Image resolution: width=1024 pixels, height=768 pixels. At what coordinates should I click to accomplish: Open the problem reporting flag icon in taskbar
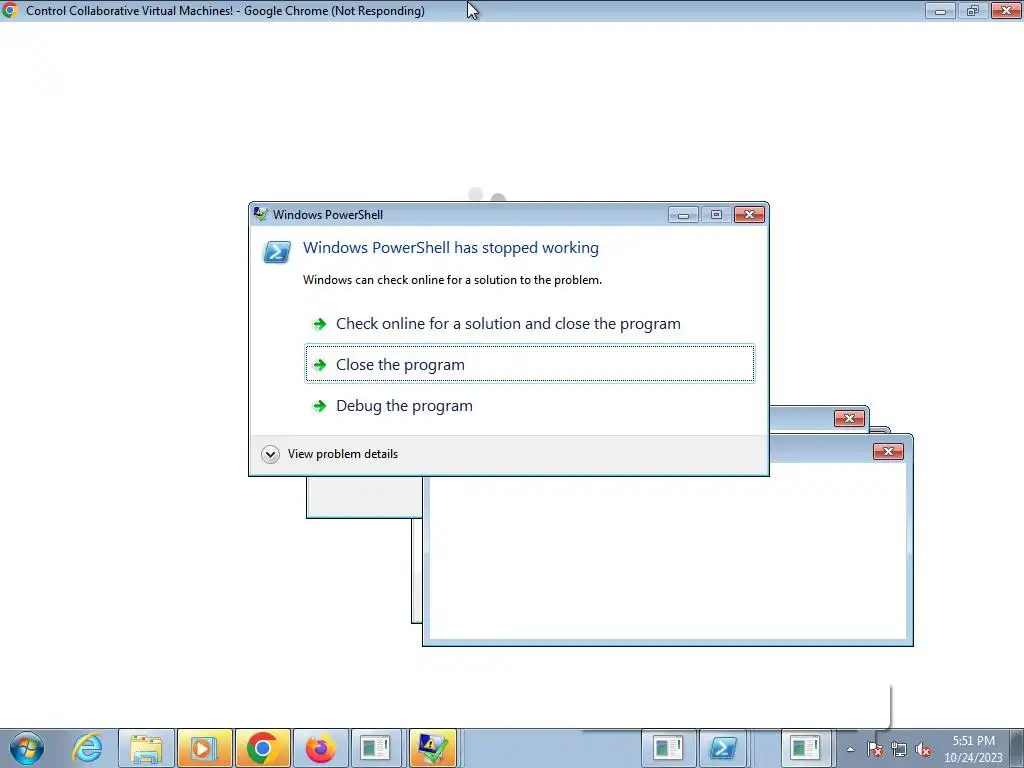click(x=432, y=748)
